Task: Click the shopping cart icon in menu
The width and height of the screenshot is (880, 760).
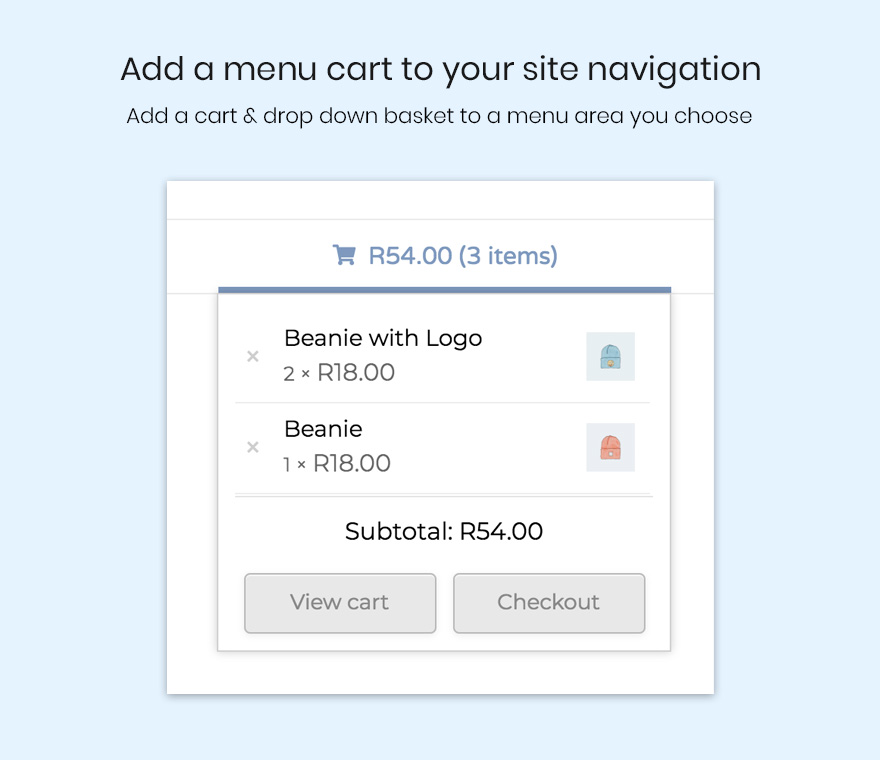Action: click(x=344, y=256)
